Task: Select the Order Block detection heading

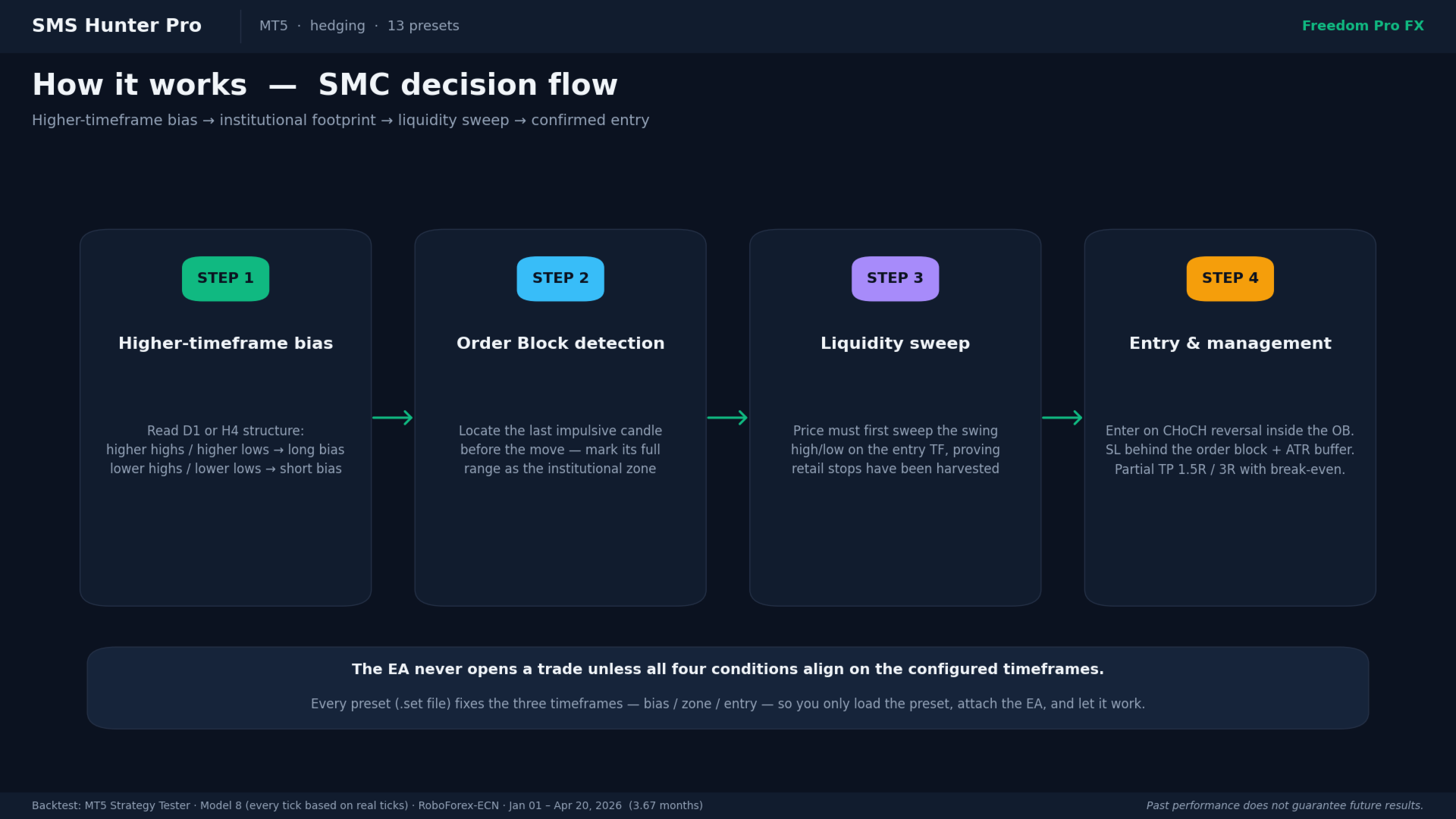Action: pyautogui.click(x=560, y=344)
